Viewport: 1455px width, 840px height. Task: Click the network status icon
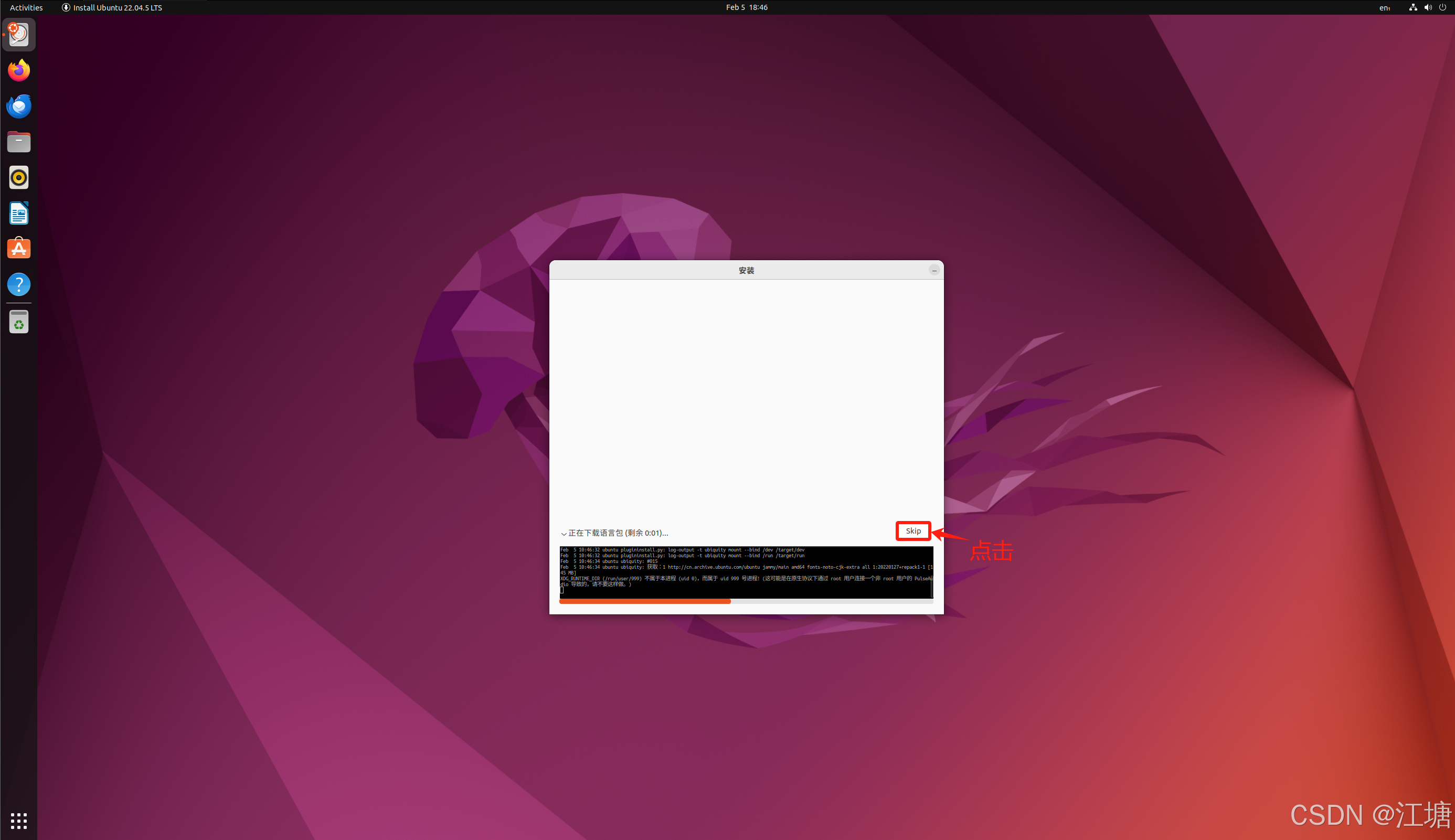coord(1413,7)
